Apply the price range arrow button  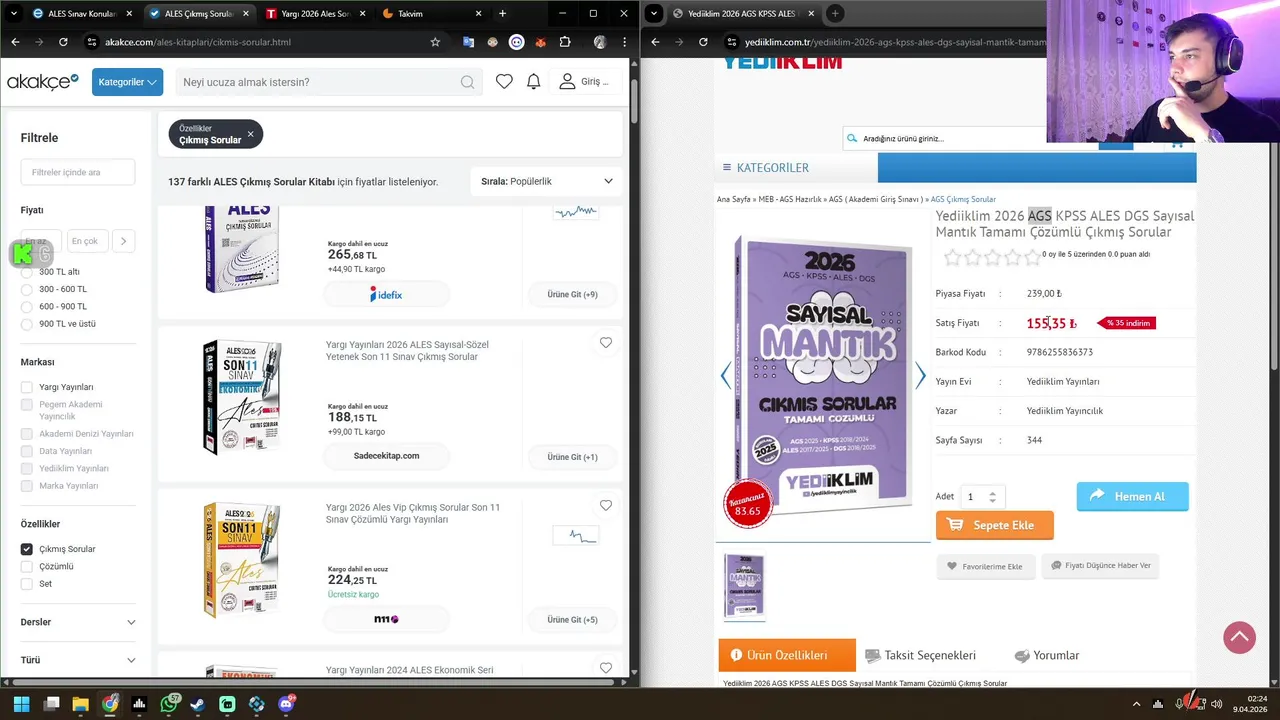[x=123, y=241]
